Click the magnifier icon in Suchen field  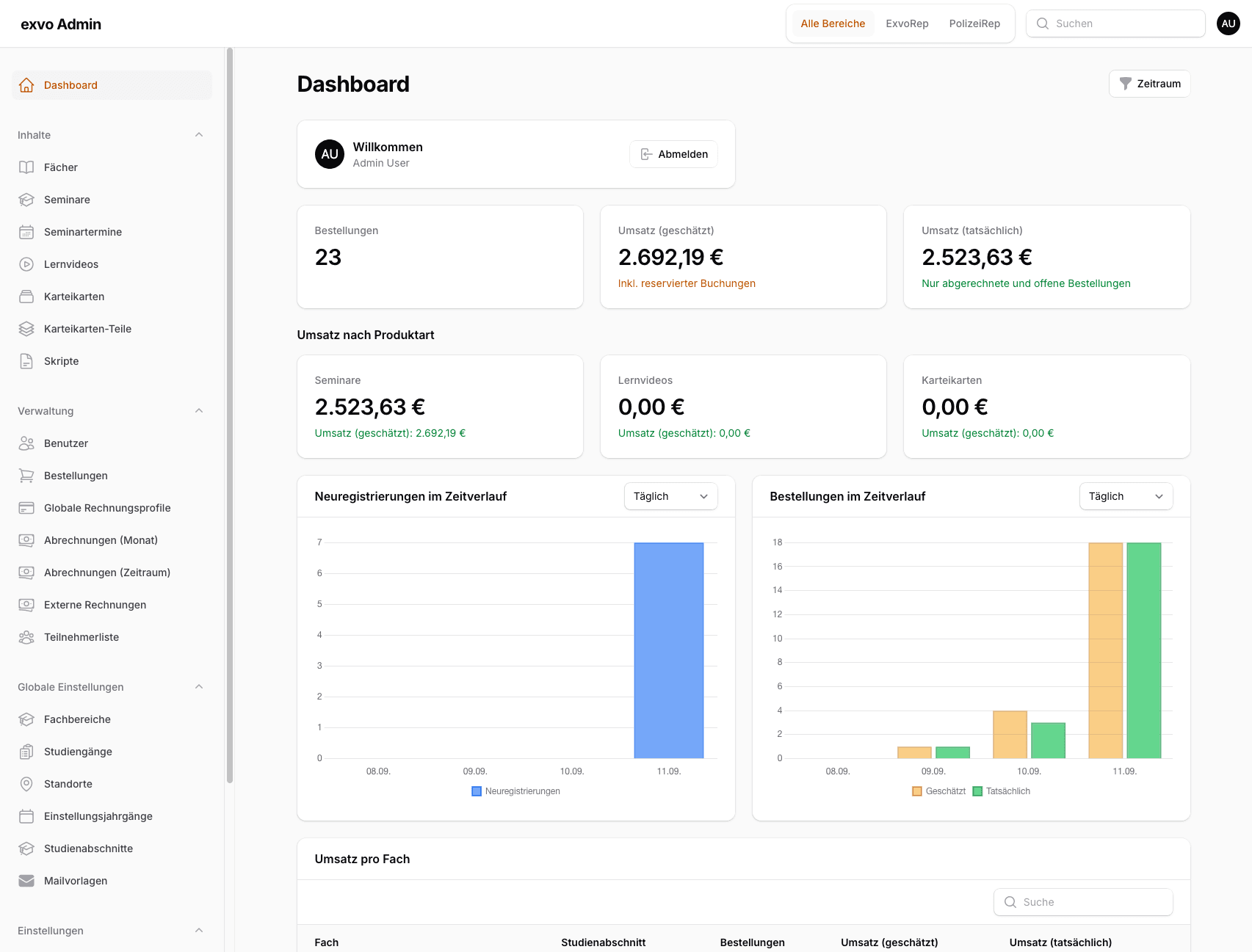click(1042, 23)
